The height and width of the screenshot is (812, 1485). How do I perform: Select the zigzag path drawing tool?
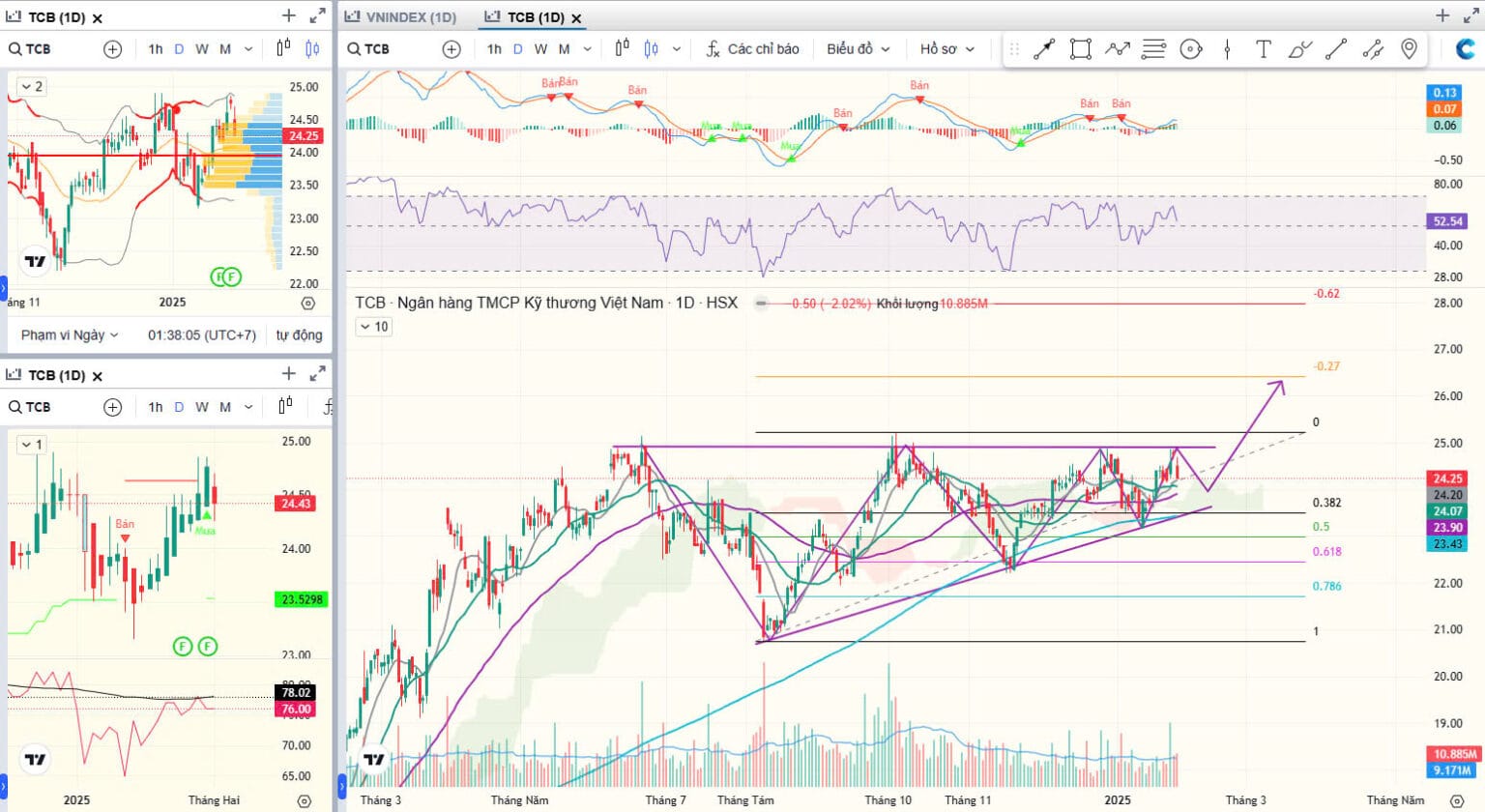tap(1118, 49)
